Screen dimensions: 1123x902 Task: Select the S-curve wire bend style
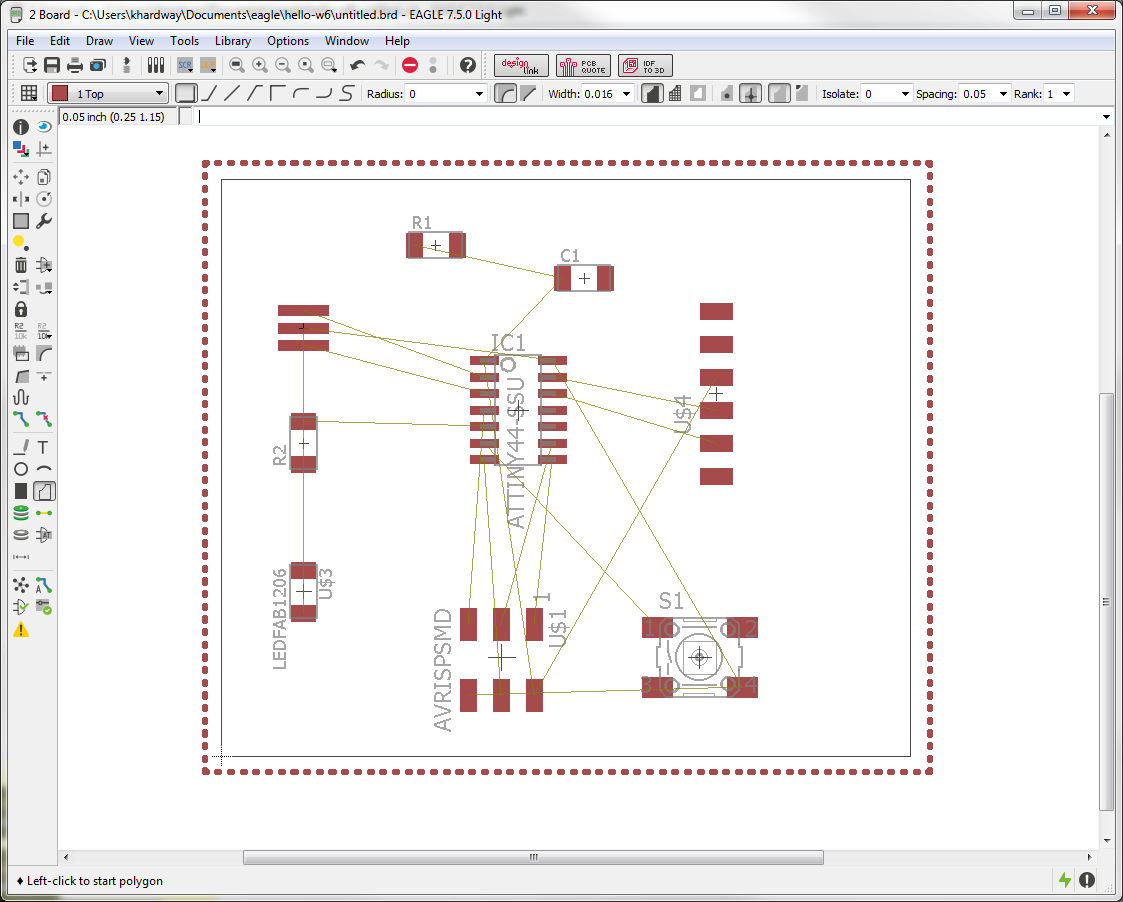[x=347, y=94]
